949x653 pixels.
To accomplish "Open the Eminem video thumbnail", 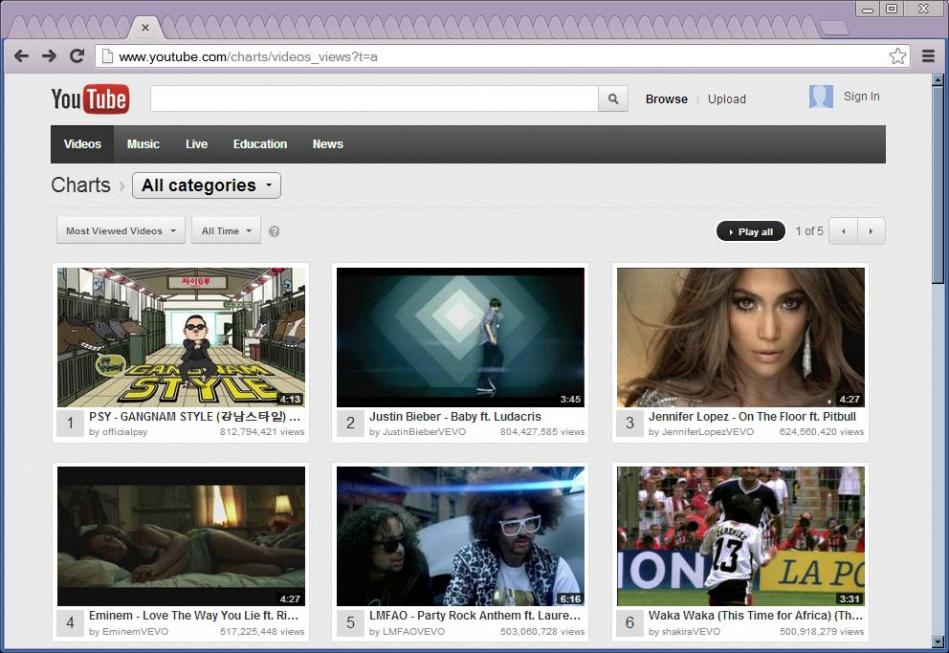I will 181,536.
